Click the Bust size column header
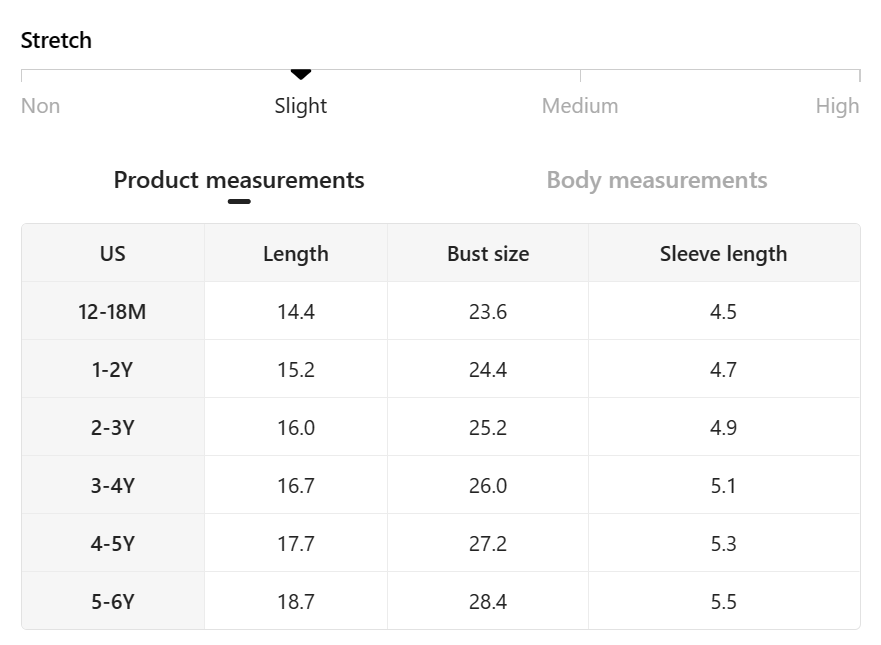The width and height of the screenshot is (881, 645). [x=488, y=254]
